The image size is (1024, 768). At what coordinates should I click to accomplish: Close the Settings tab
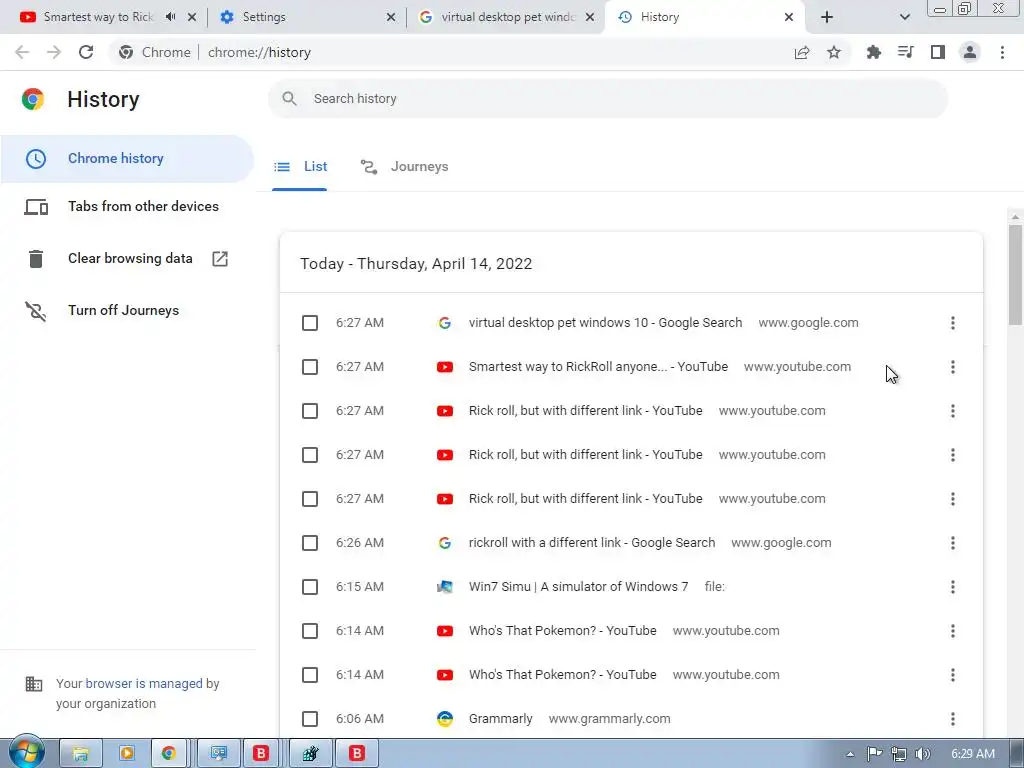tap(391, 17)
